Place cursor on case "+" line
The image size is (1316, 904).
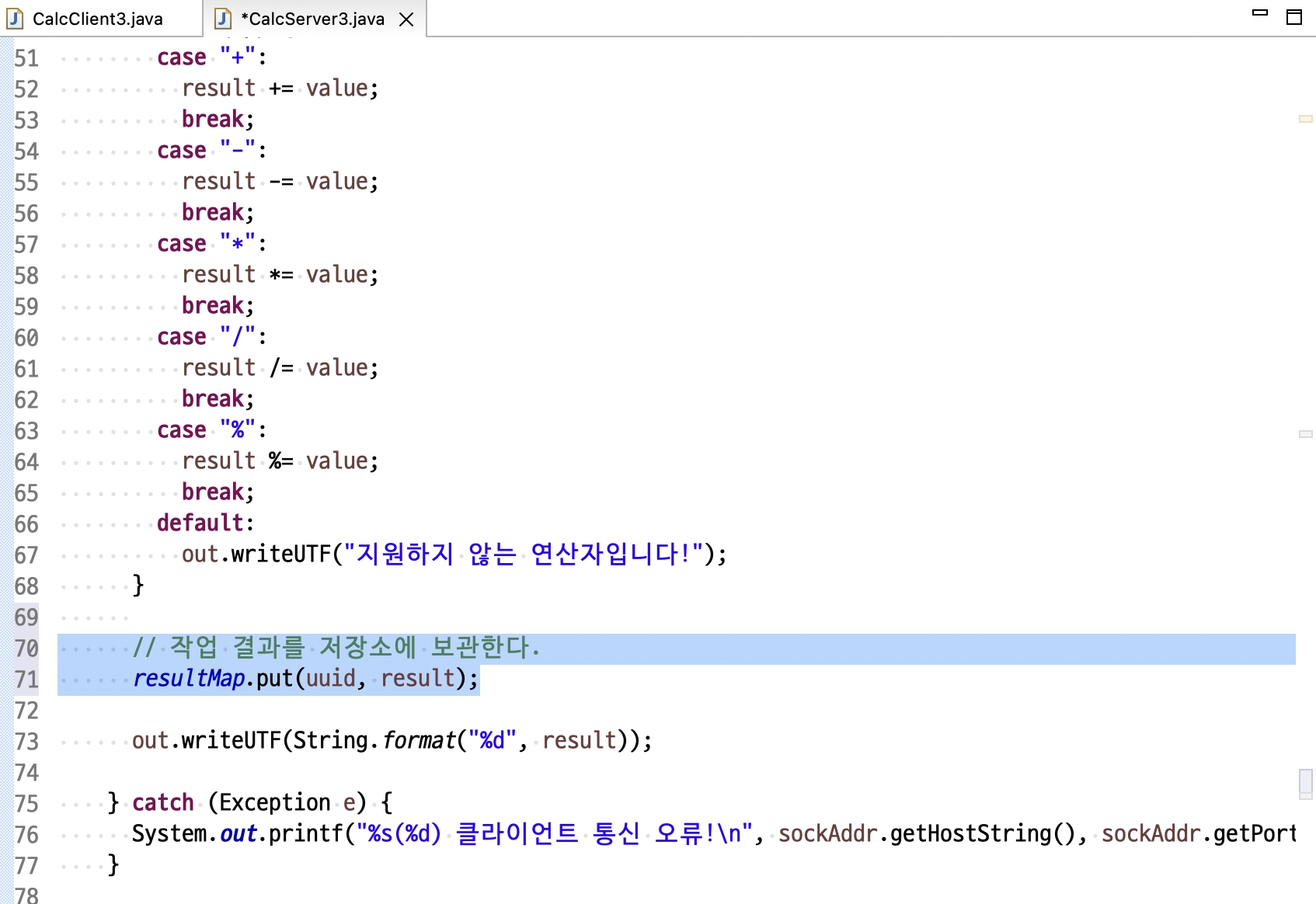pos(211,57)
